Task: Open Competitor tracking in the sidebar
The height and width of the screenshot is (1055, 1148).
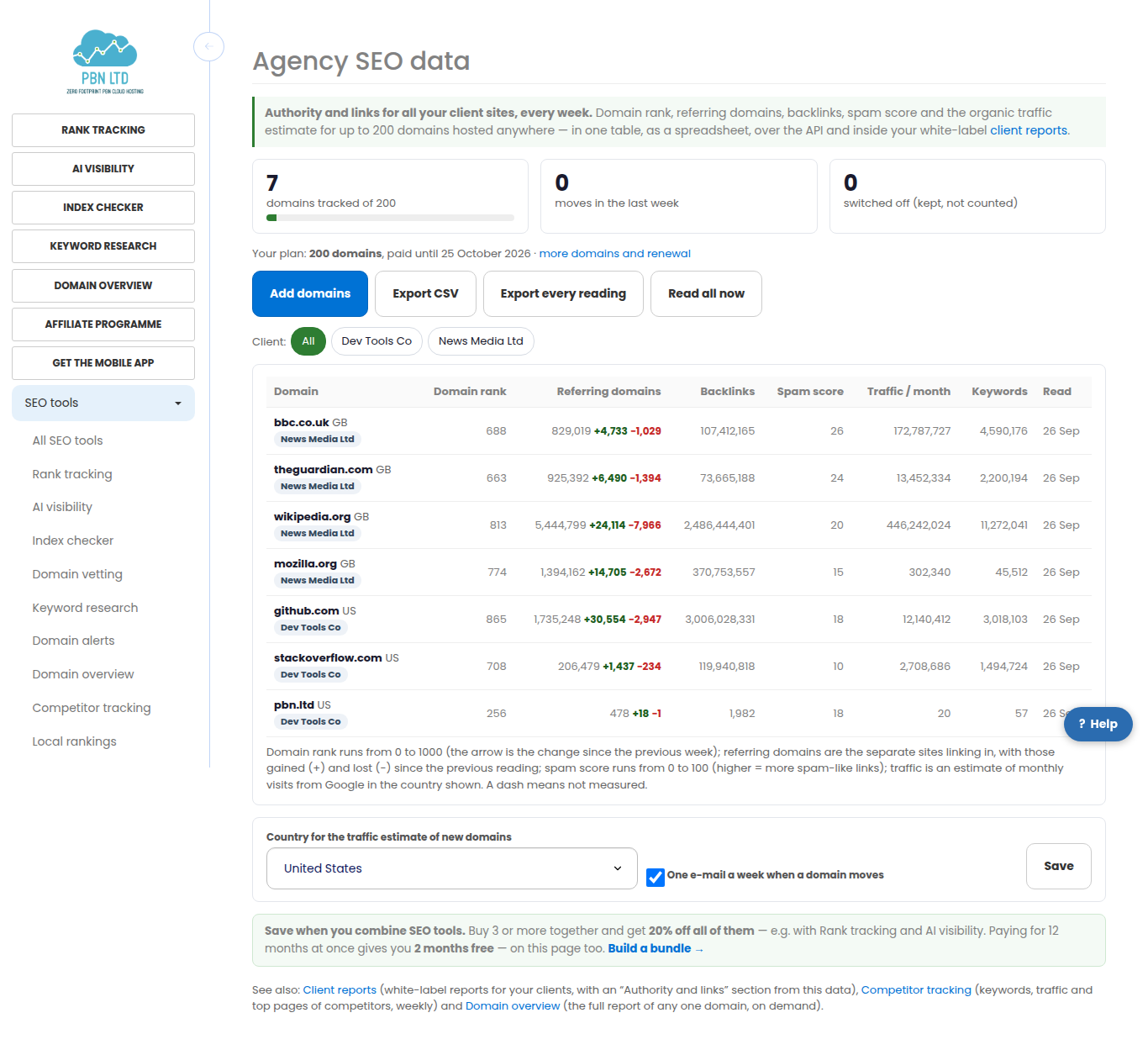Action: point(92,708)
